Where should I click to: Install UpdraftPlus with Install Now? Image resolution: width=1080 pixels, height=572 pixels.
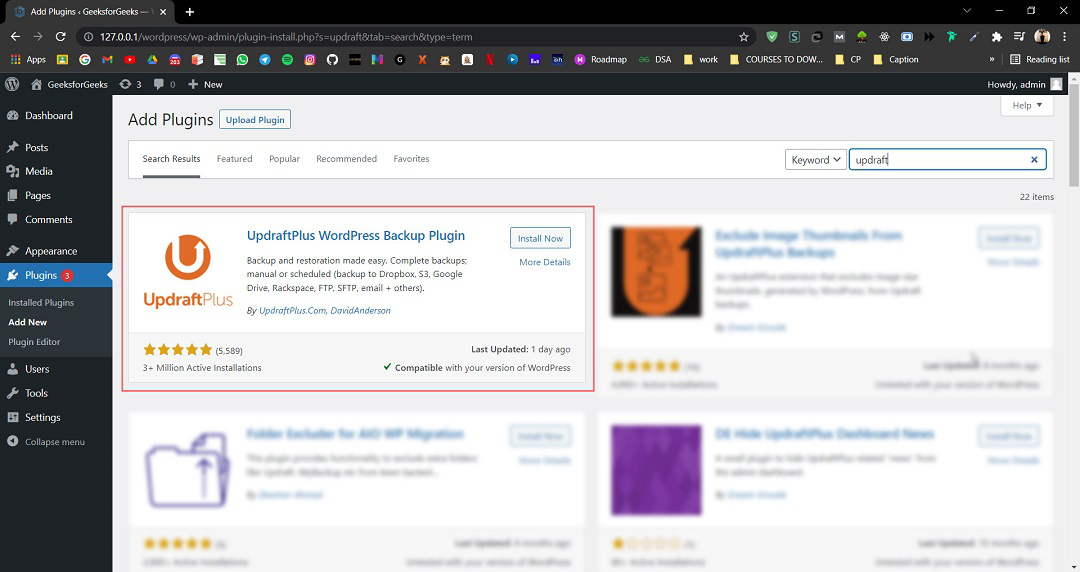tap(540, 238)
